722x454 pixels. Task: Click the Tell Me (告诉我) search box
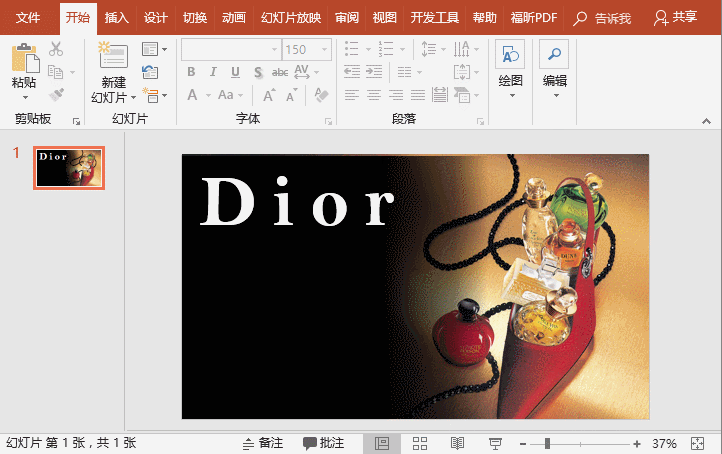(608, 18)
